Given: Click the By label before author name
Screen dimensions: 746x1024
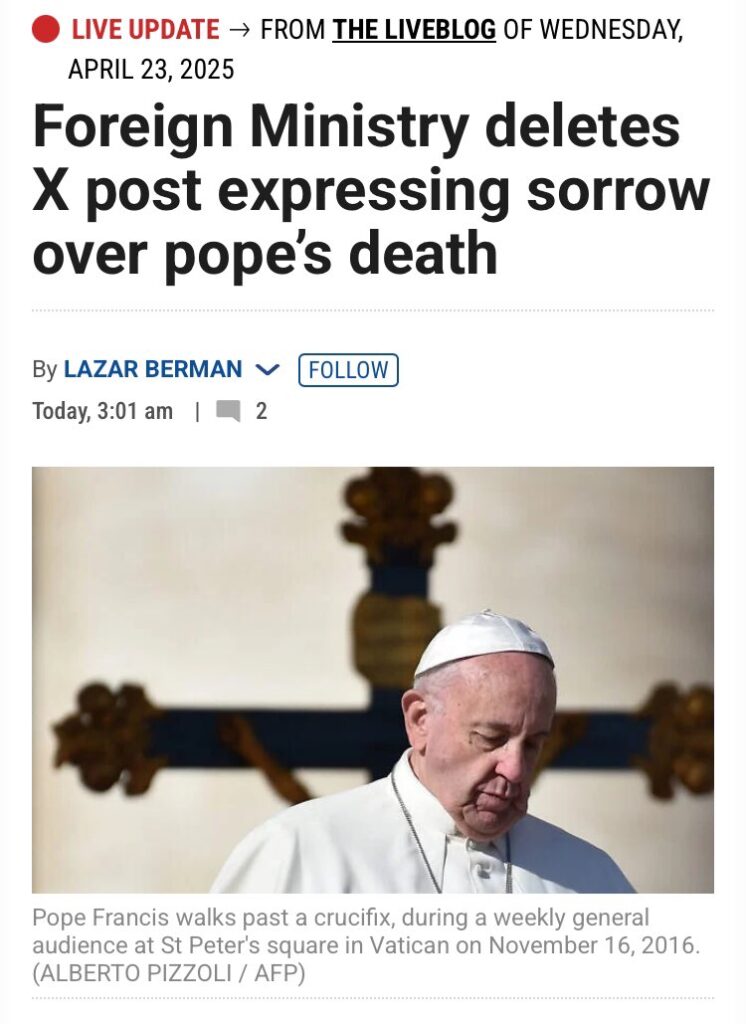Looking at the screenshot, I should click(x=44, y=370).
